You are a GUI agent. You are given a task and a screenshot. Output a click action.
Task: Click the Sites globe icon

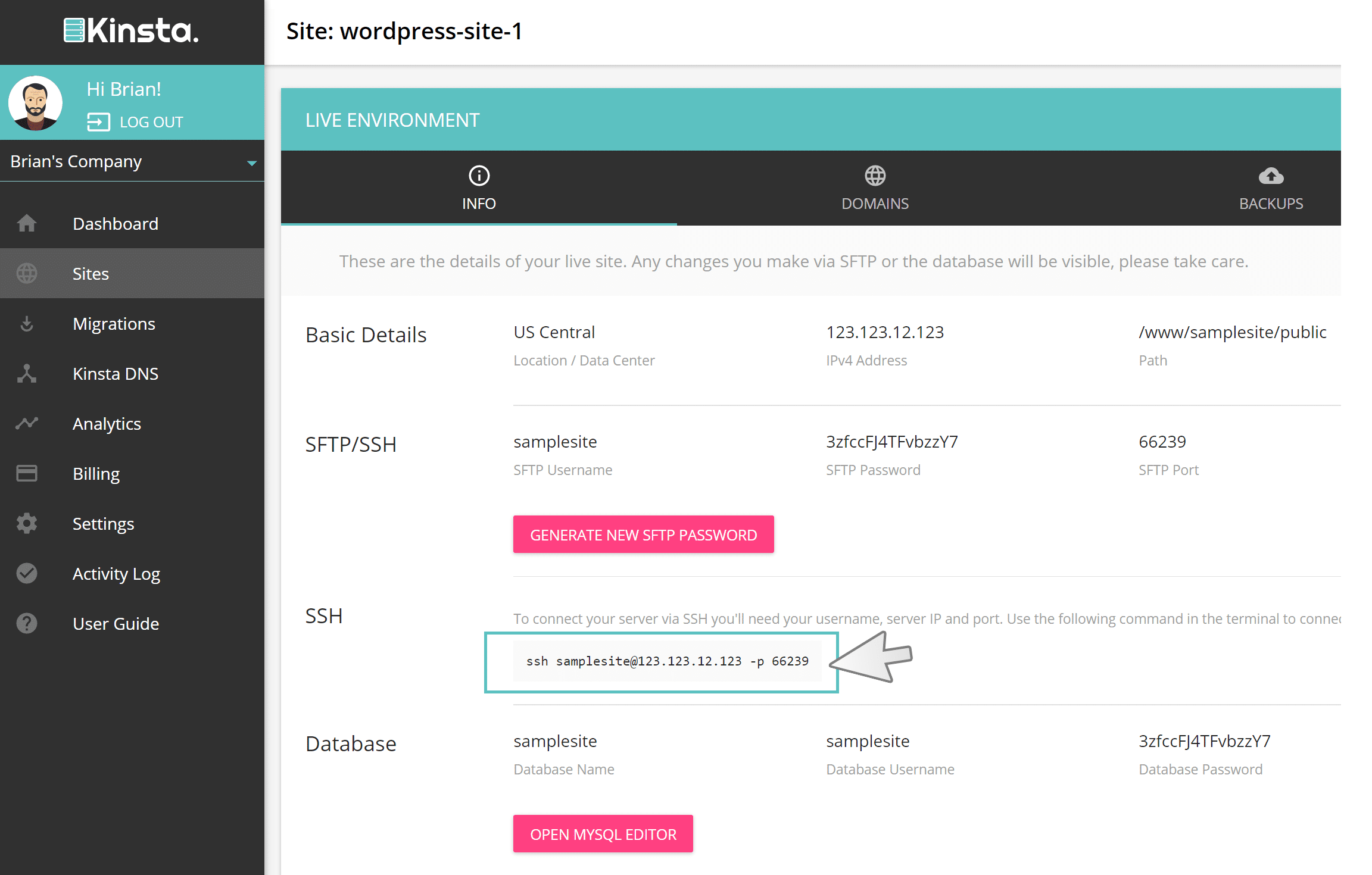(27, 274)
